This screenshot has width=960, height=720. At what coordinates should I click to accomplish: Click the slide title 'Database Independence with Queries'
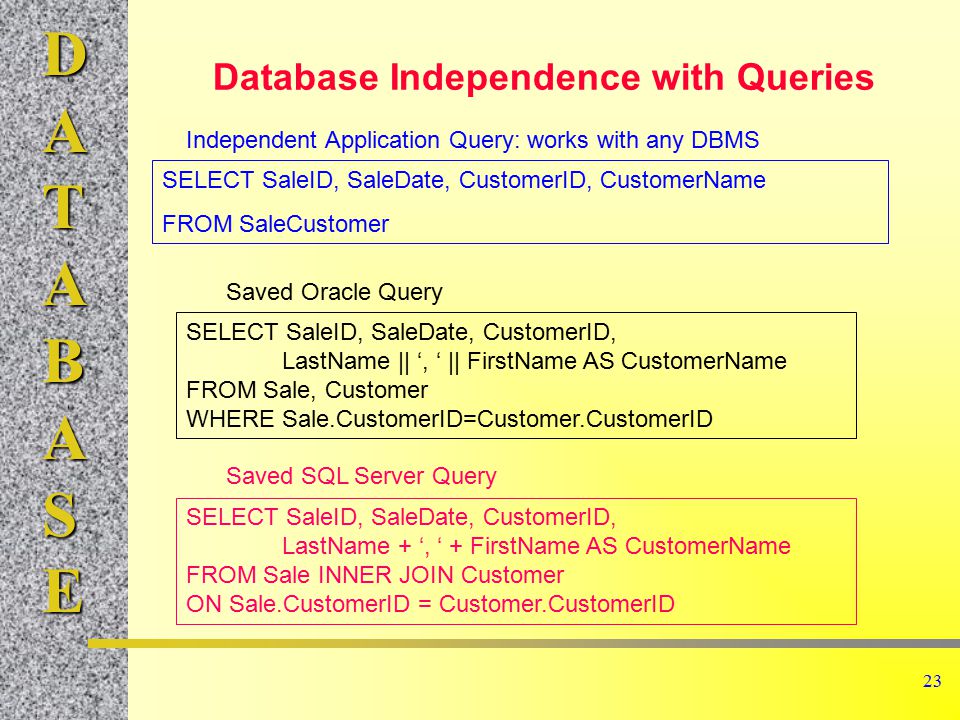[543, 78]
